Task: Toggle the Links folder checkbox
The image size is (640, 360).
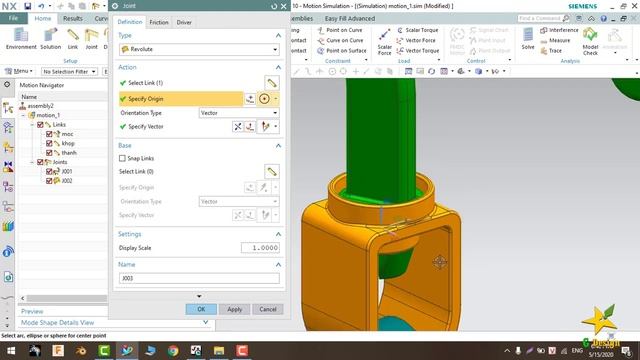Action: [x=40, y=124]
